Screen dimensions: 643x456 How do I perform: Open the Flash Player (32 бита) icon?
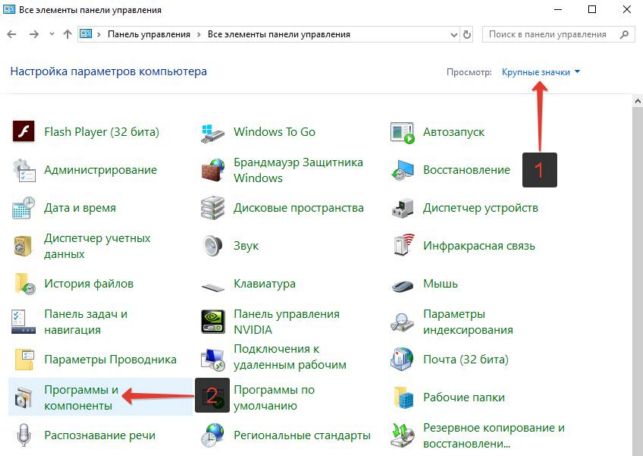tap(23, 132)
